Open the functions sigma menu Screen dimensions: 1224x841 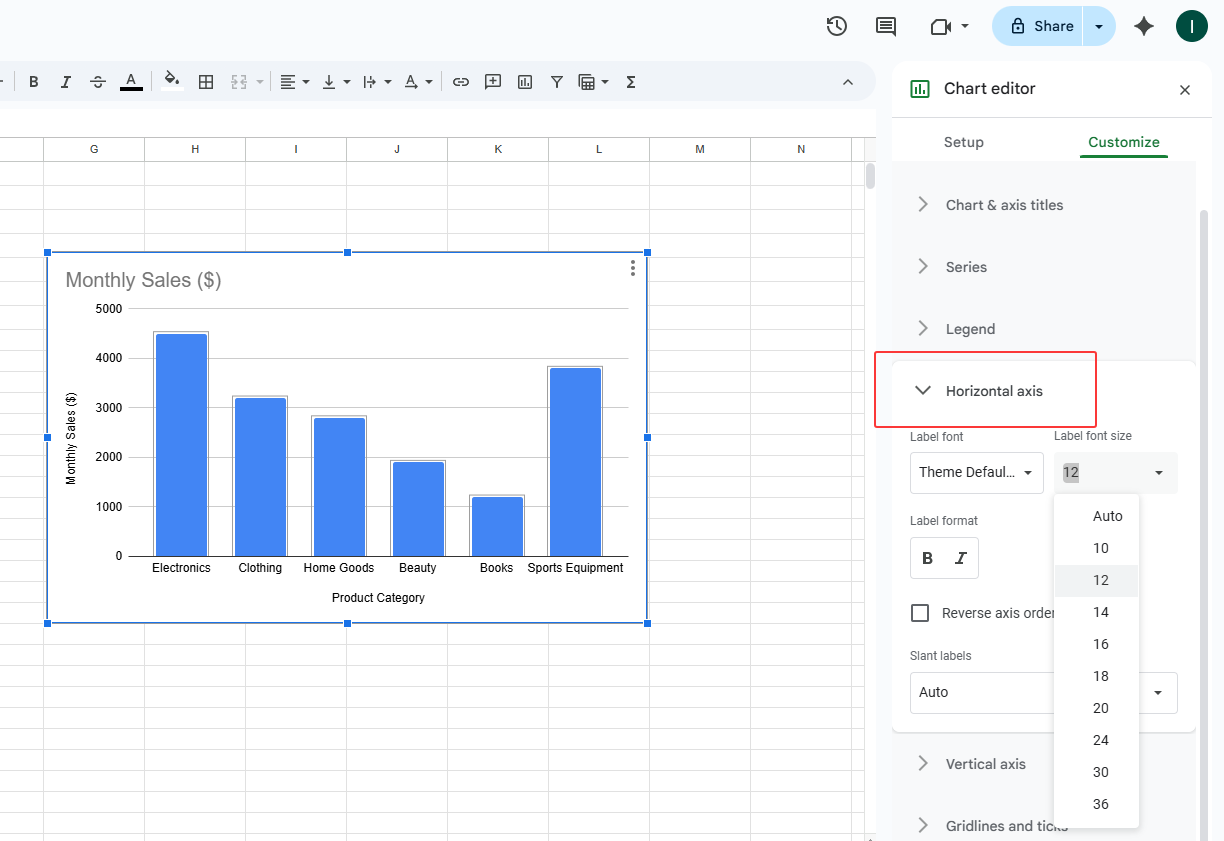(631, 82)
